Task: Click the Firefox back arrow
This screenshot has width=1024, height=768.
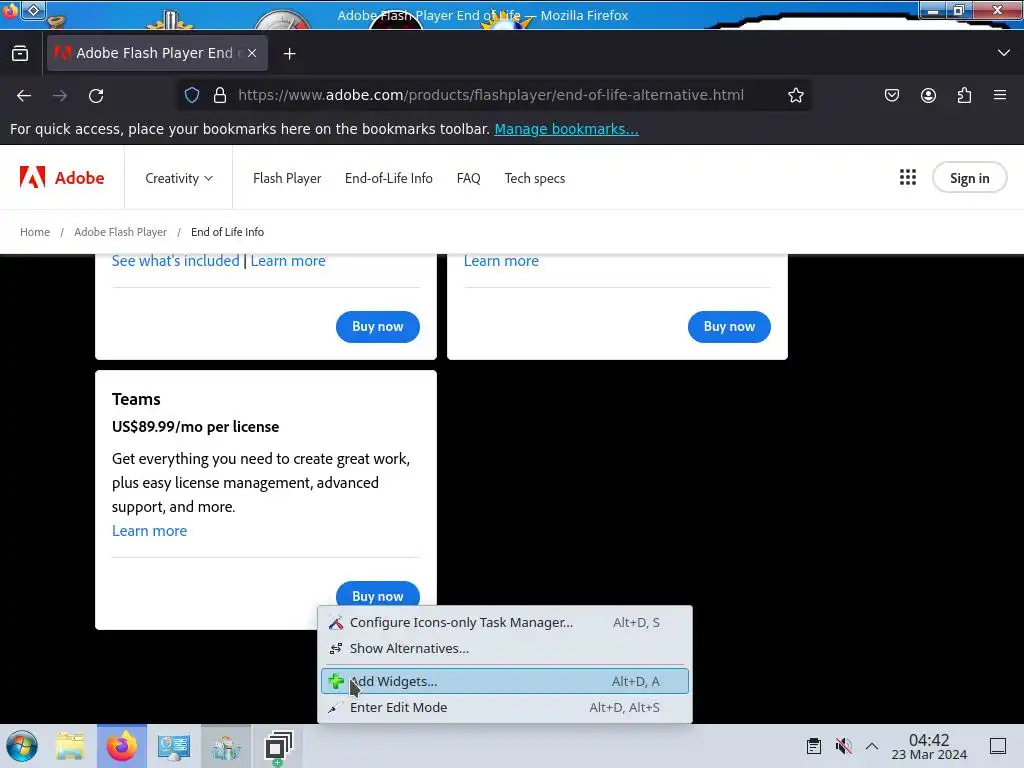Action: click(x=24, y=95)
